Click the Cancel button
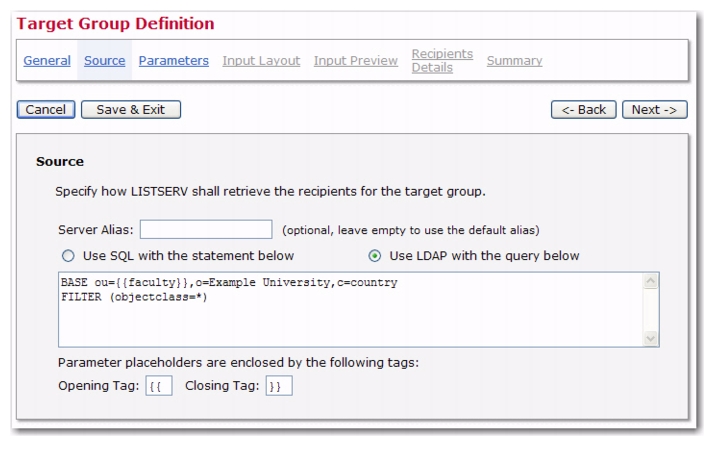This screenshot has width=714, height=452. (46, 110)
